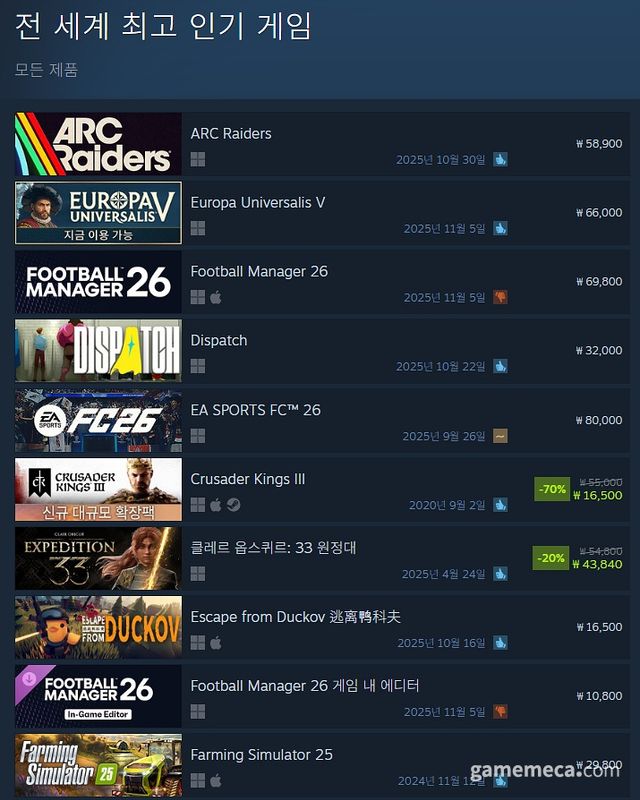Click positive review thumbs-up icon for ARC Raiders
The height and width of the screenshot is (800, 640).
[x=500, y=160]
